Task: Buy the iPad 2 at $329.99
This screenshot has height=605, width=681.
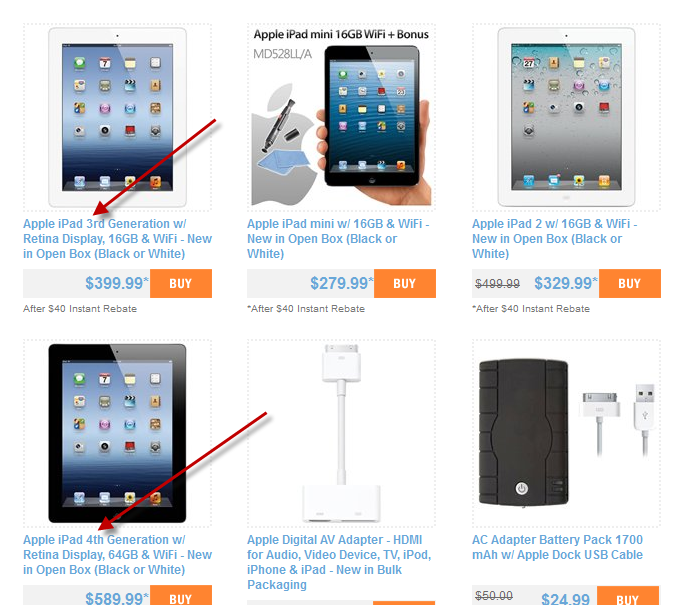Action: pos(630,283)
